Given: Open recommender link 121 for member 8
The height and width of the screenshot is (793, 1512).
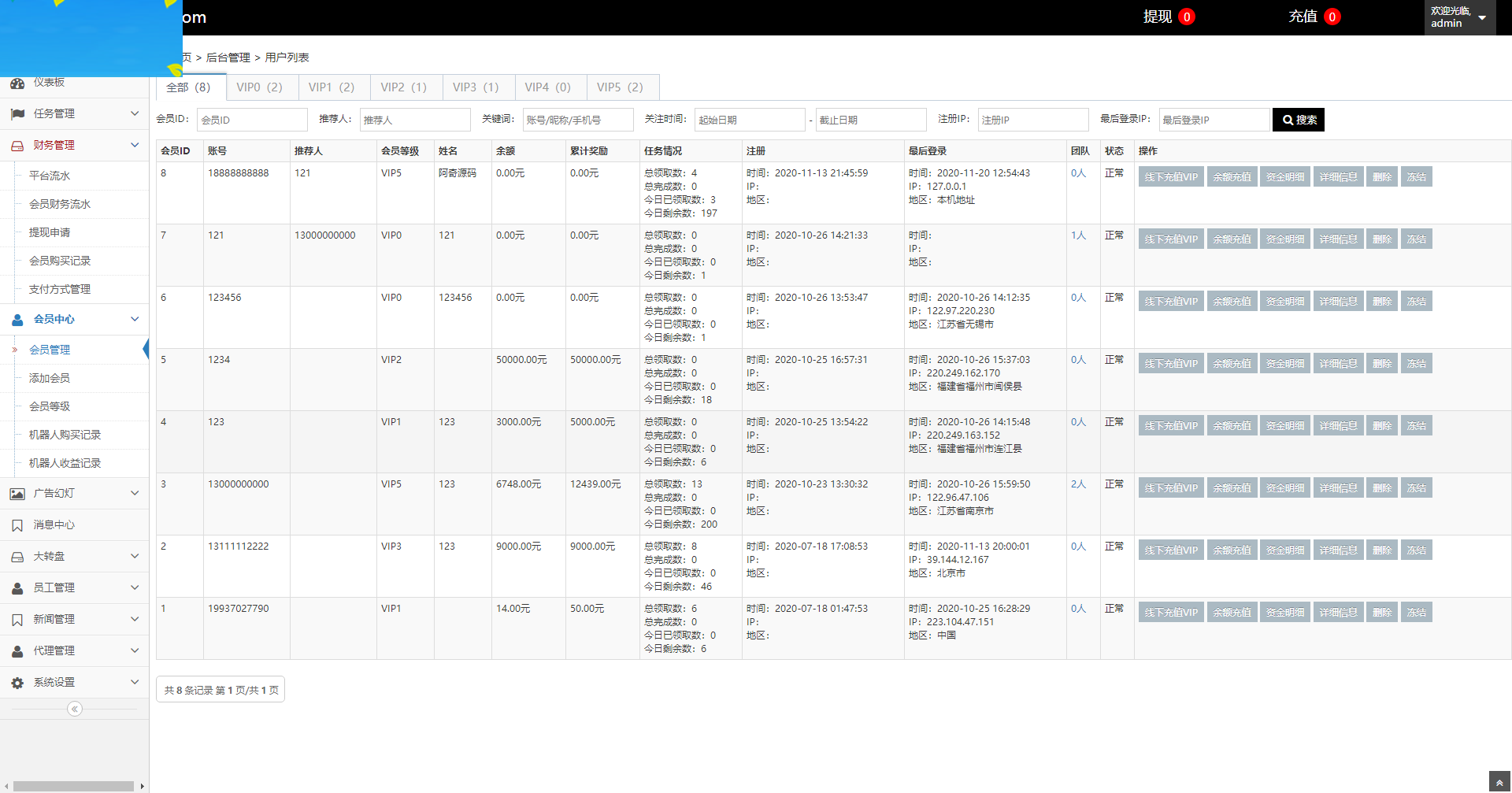Looking at the screenshot, I should [x=302, y=172].
